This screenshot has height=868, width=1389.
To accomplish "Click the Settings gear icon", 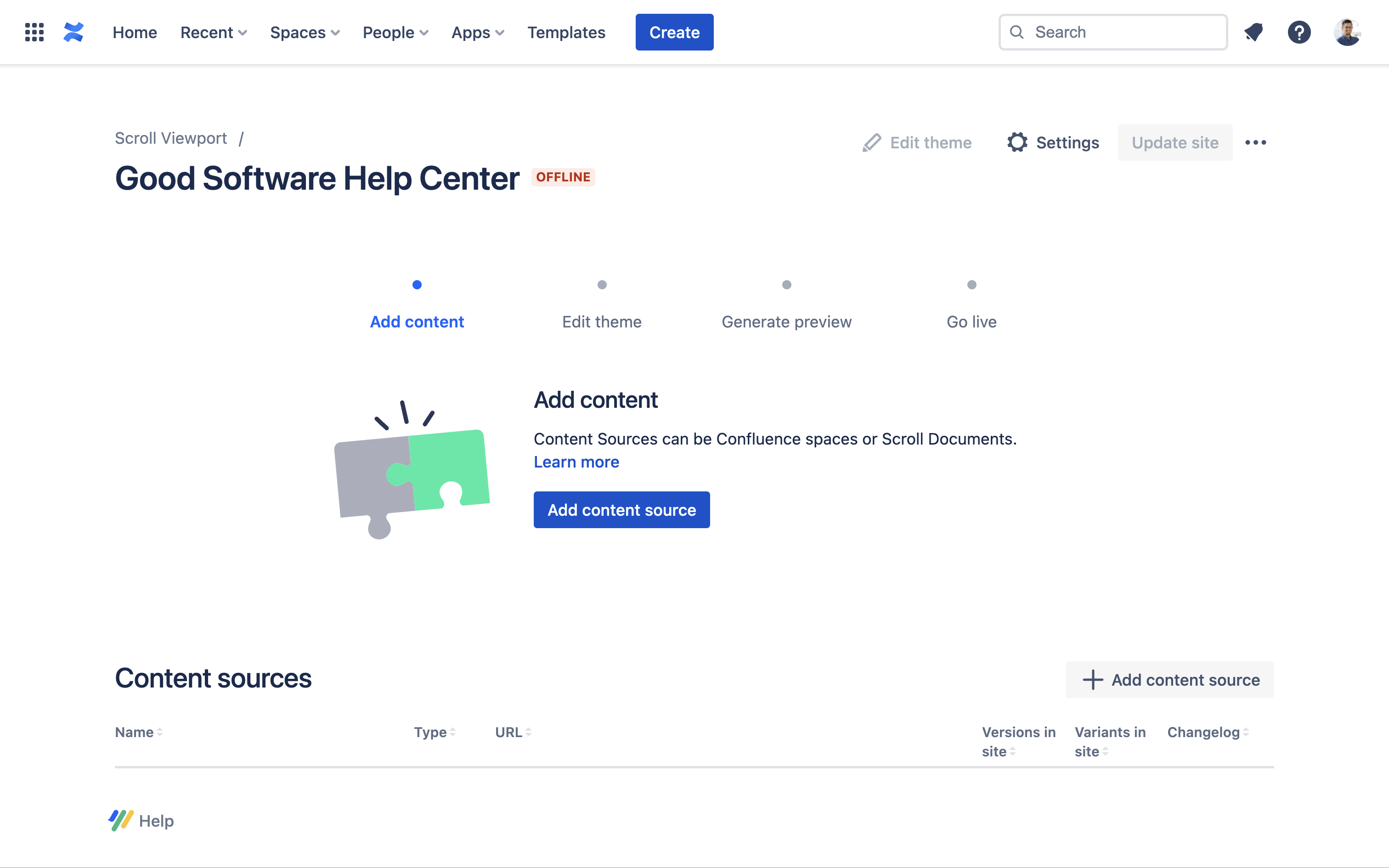I will click(x=1017, y=142).
